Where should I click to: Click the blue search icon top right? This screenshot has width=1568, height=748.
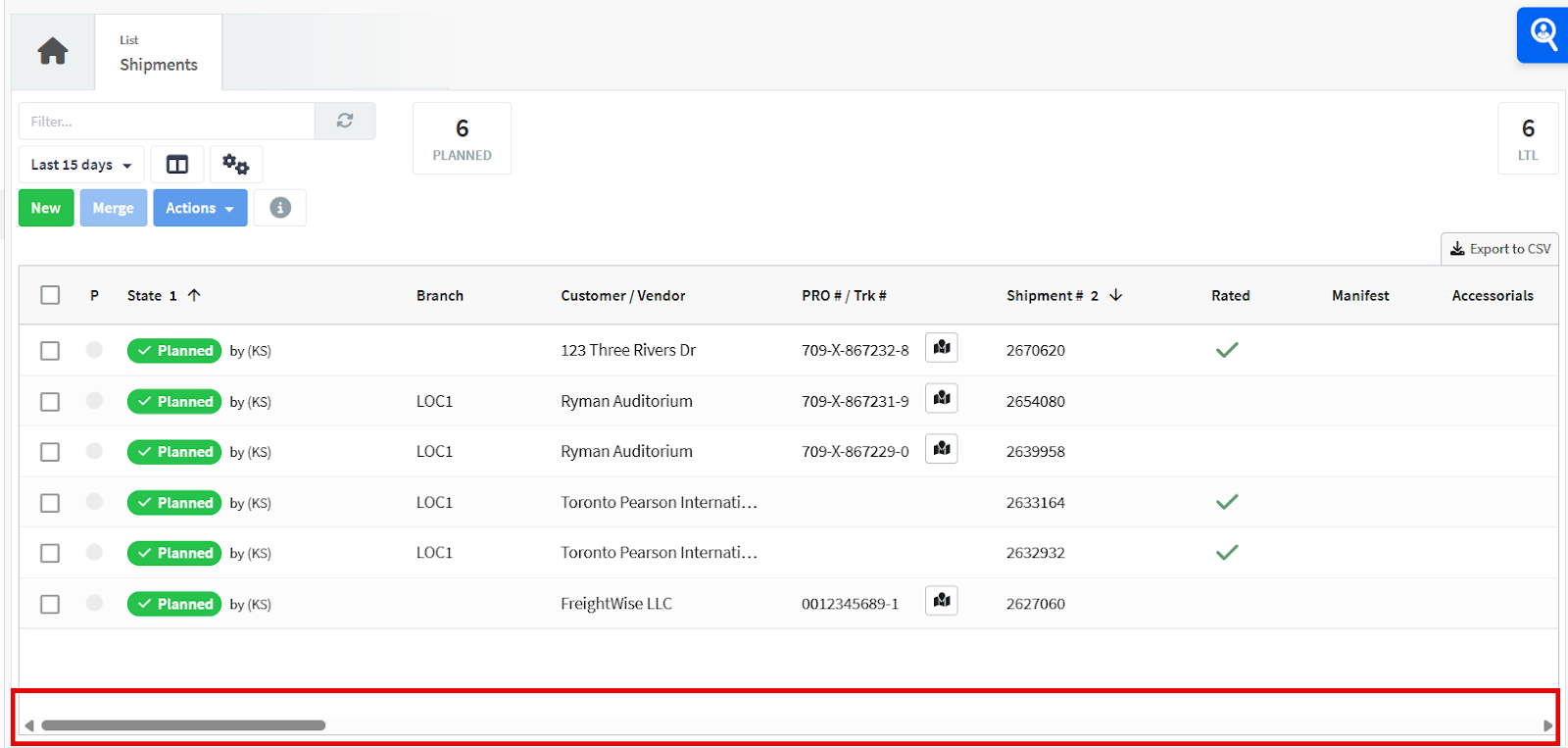(x=1543, y=35)
